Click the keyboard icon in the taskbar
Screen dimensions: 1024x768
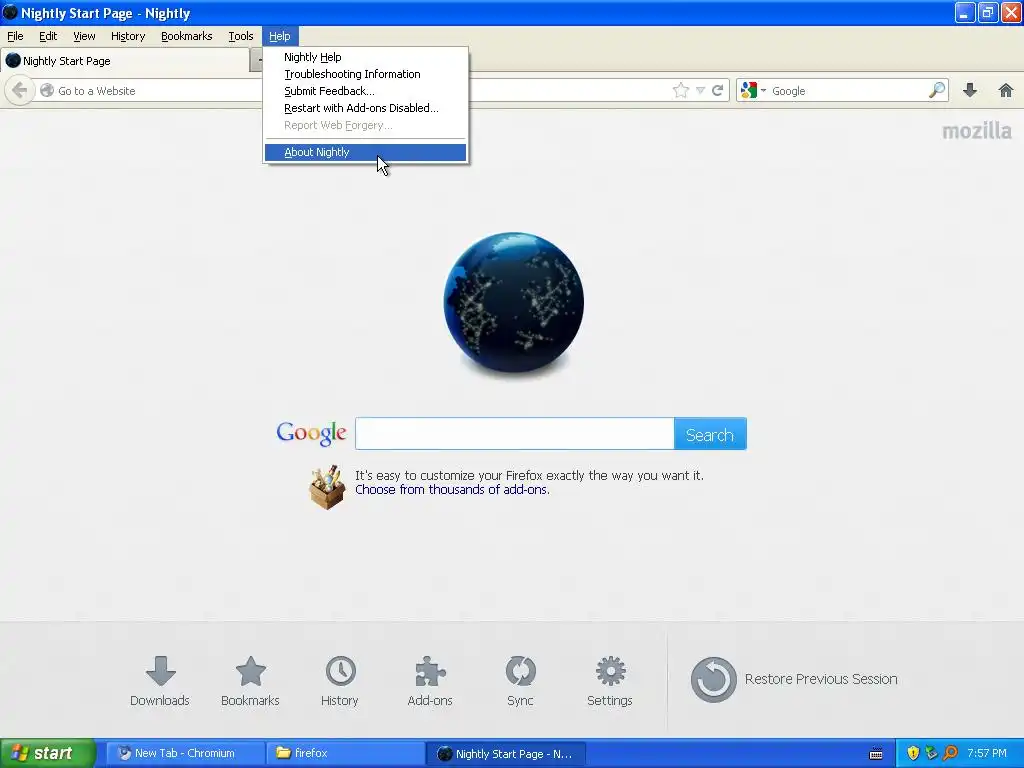click(876, 754)
